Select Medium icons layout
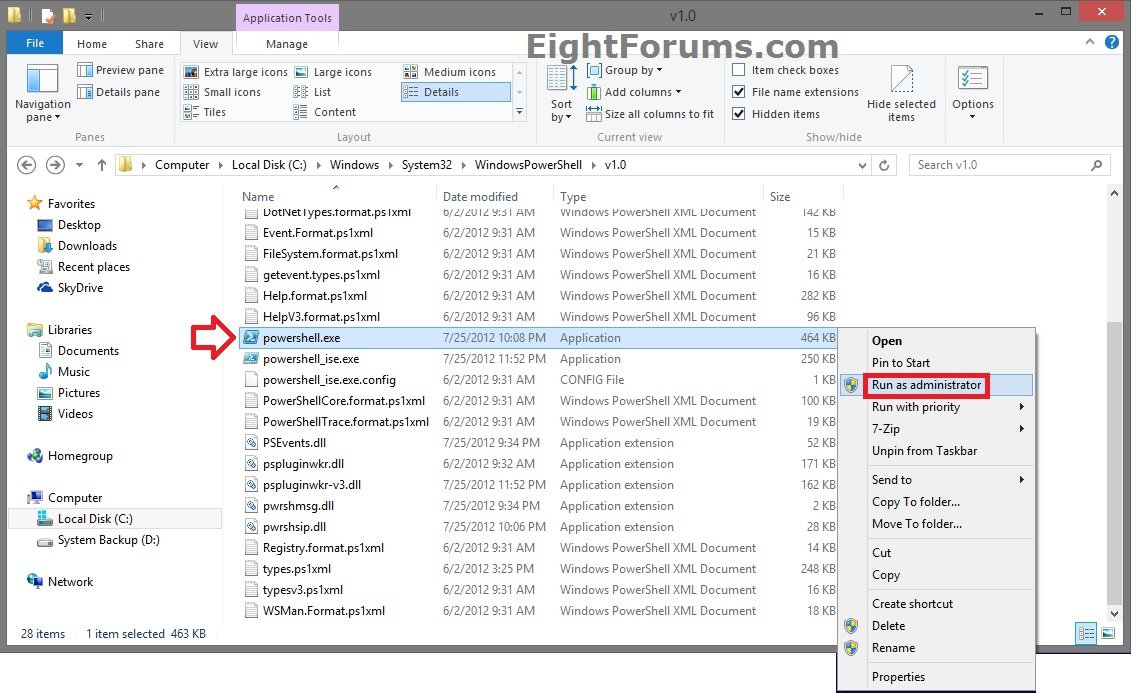This screenshot has height=693, width=1131. tap(449, 71)
